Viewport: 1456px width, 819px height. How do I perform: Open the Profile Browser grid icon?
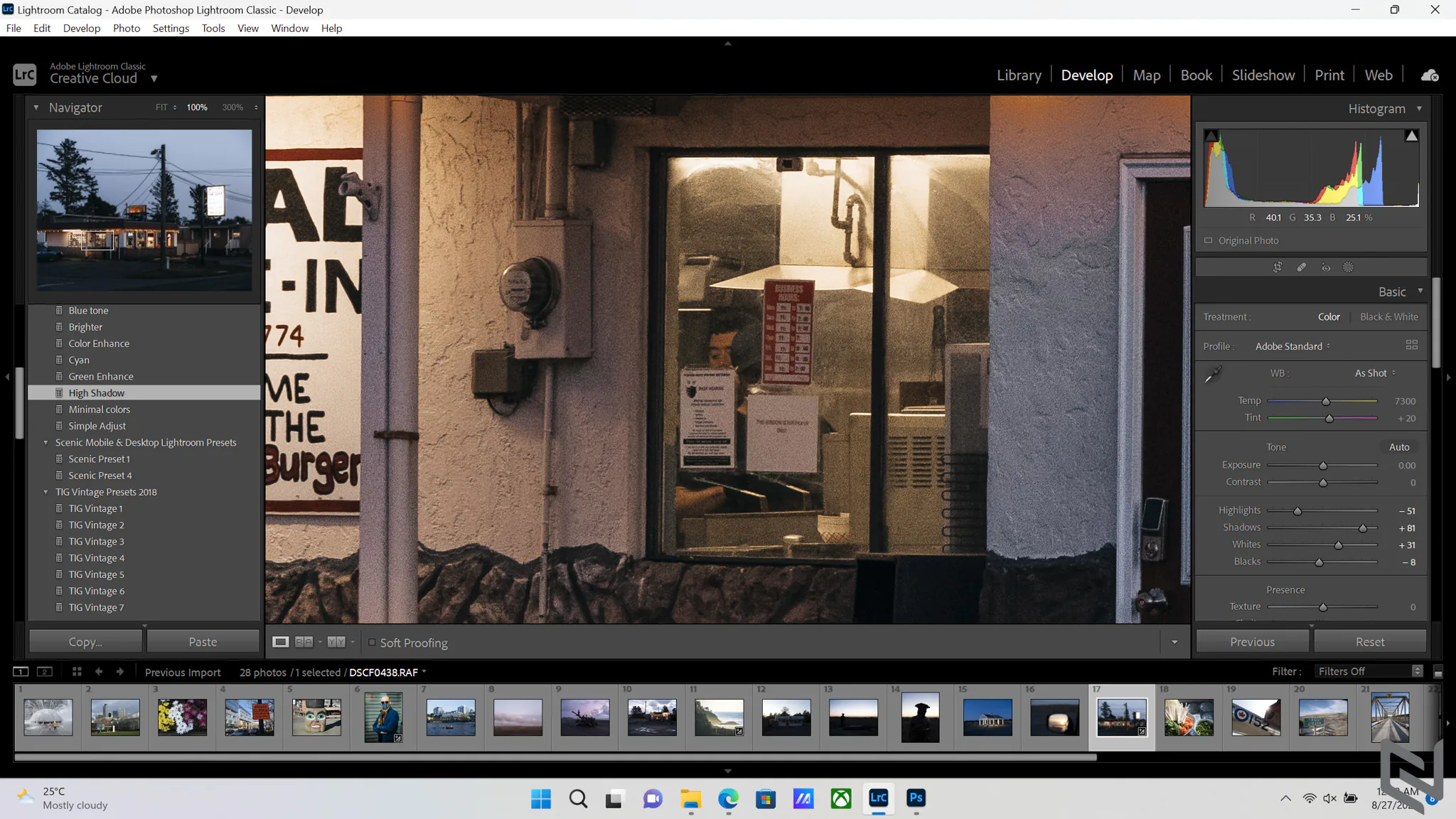pyautogui.click(x=1412, y=346)
